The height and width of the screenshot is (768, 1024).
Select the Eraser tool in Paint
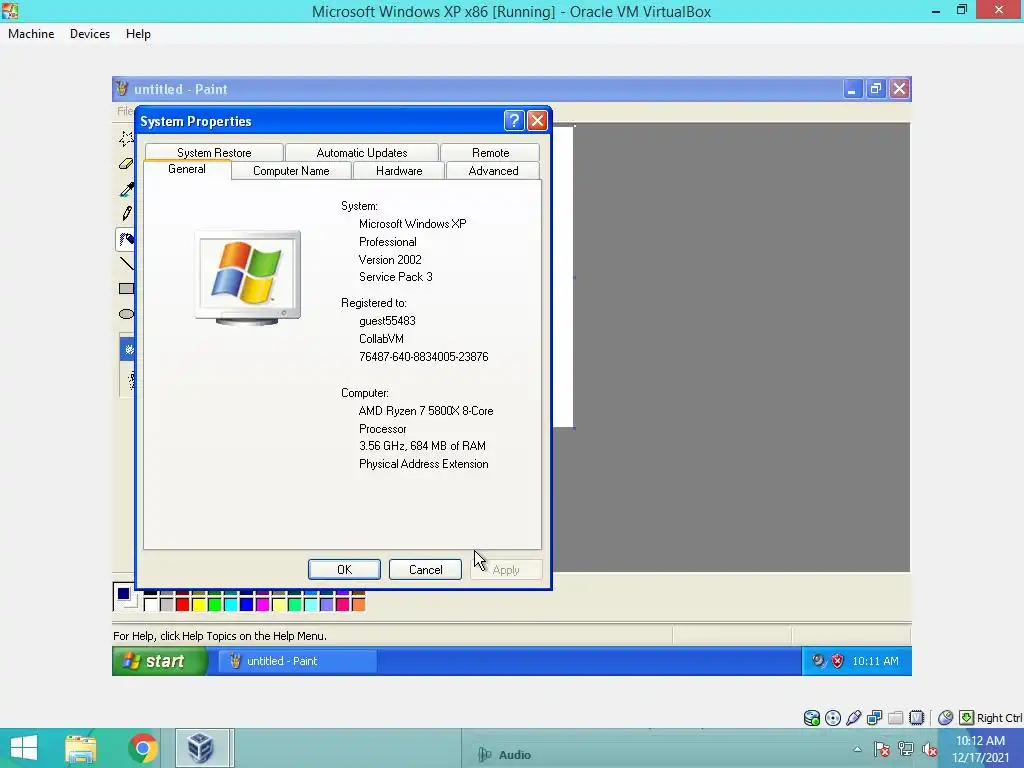click(127, 164)
